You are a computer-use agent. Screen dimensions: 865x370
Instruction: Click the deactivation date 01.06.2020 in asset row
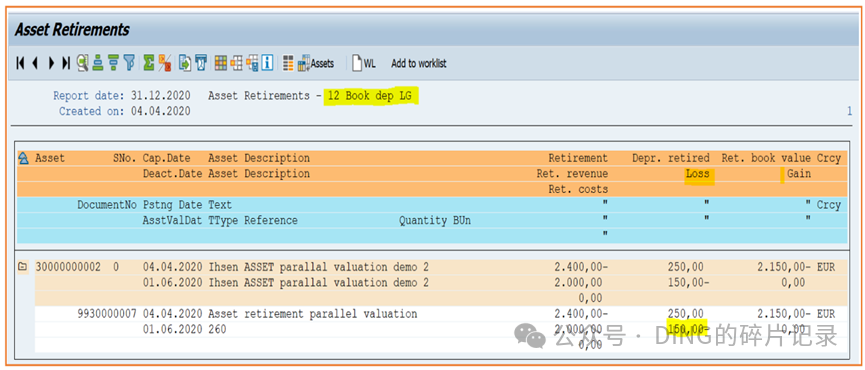click(x=173, y=283)
